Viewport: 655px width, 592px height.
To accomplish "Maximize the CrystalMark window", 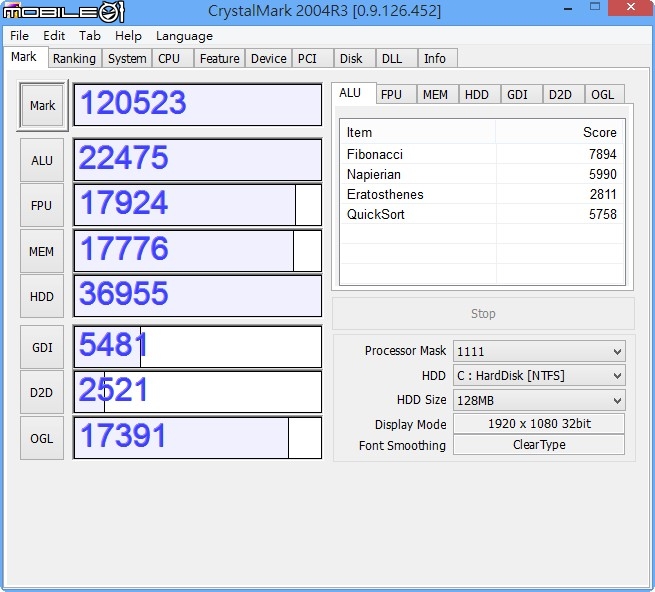I will (x=594, y=7).
